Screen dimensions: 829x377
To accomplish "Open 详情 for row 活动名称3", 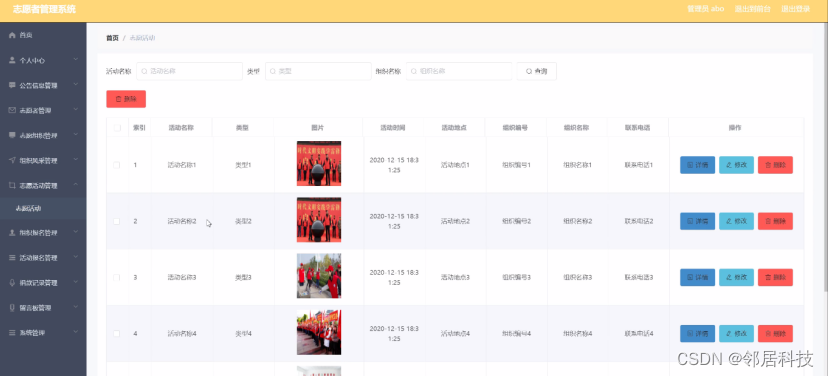I will point(697,278).
